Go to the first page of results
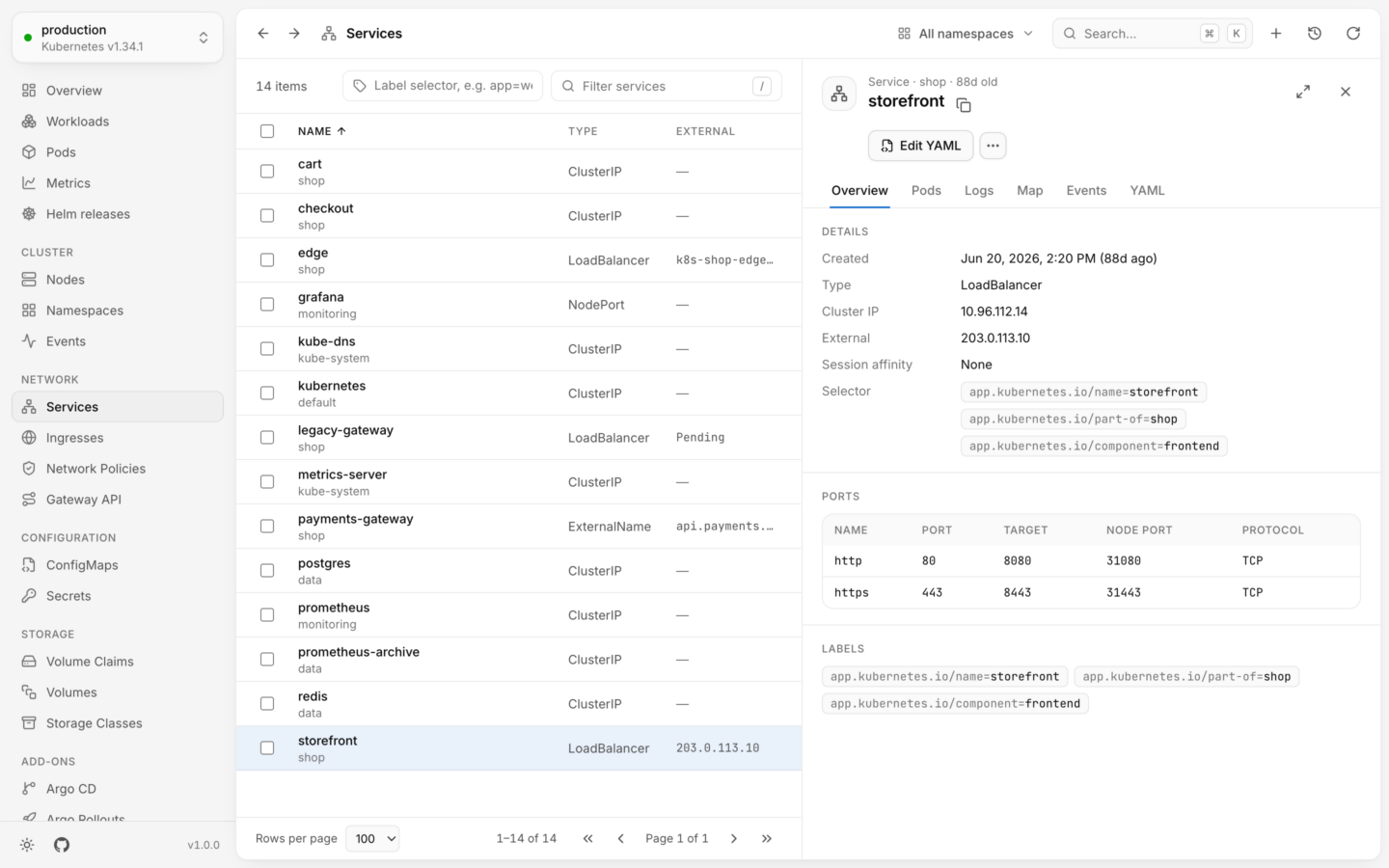This screenshot has height=868, width=1389. 588,839
